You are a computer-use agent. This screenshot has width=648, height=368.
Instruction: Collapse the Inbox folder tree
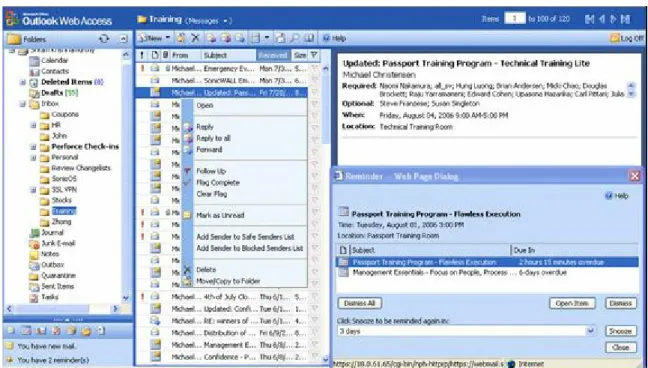[23, 104]
